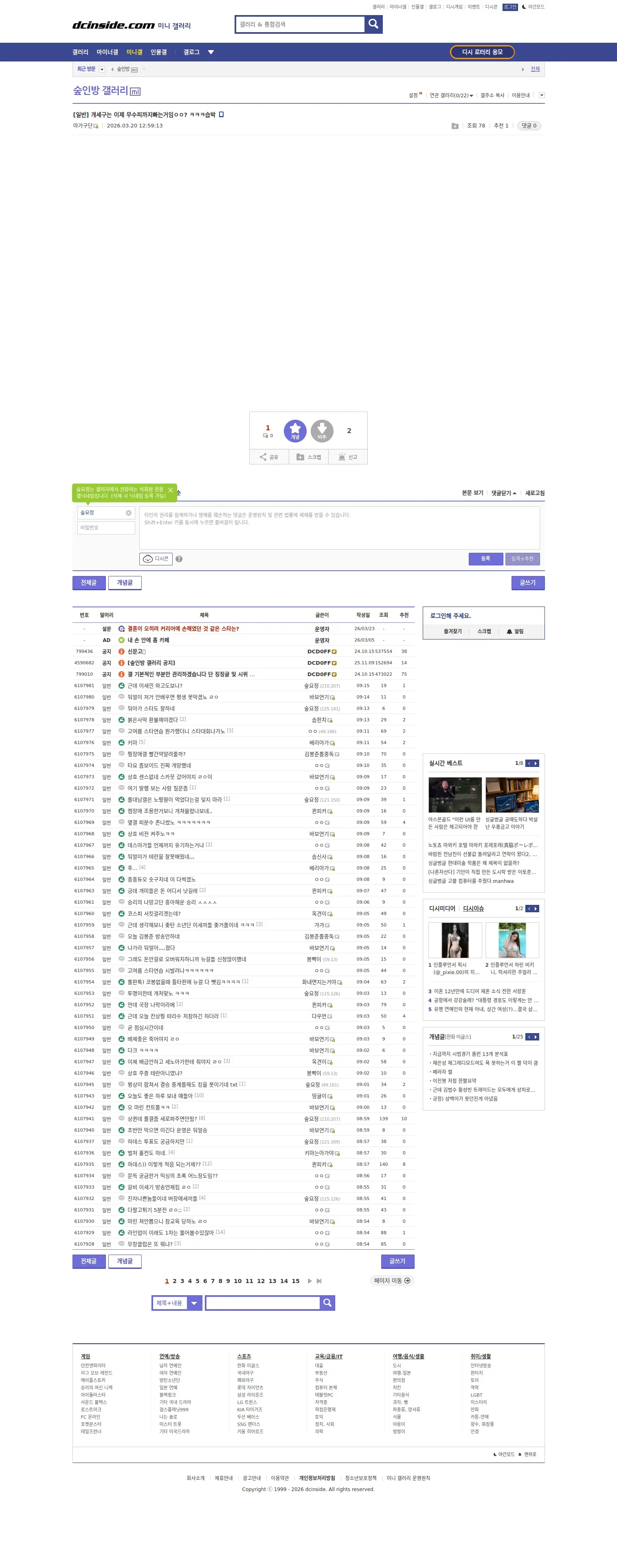Screen dimensions: 617x1568
Task: Select the 미니갤 main navigation item
Action: 134,53
